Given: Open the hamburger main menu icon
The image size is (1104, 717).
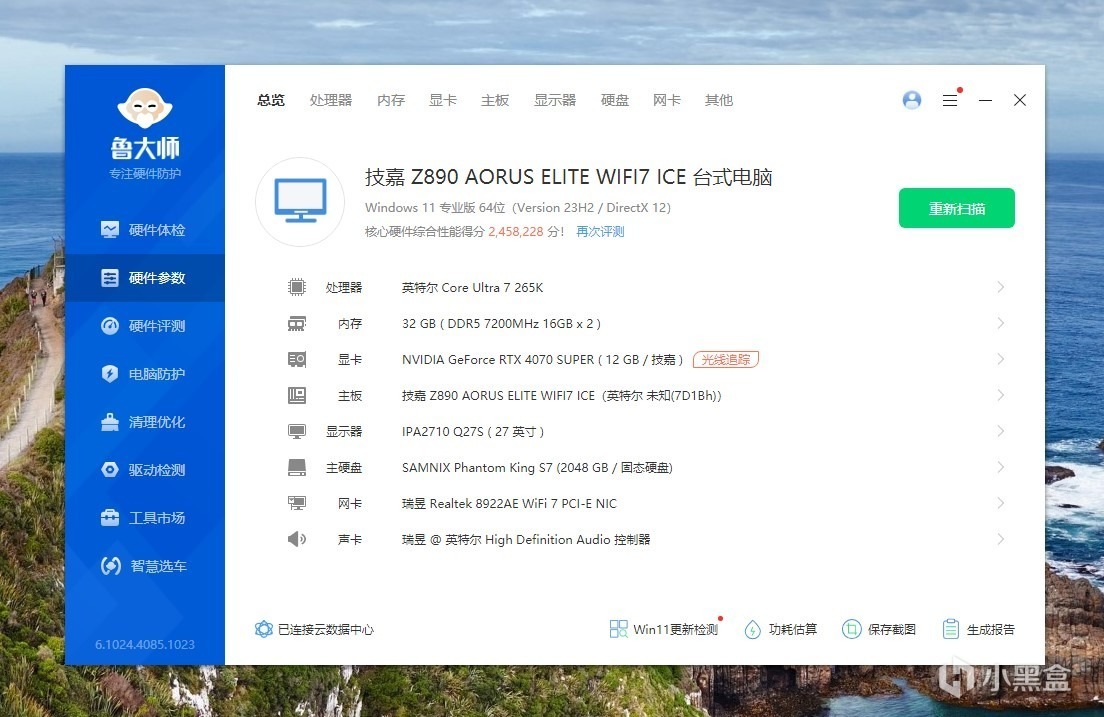Looking at the screenshot, I should pyautogui.click(x=950, y=100).
